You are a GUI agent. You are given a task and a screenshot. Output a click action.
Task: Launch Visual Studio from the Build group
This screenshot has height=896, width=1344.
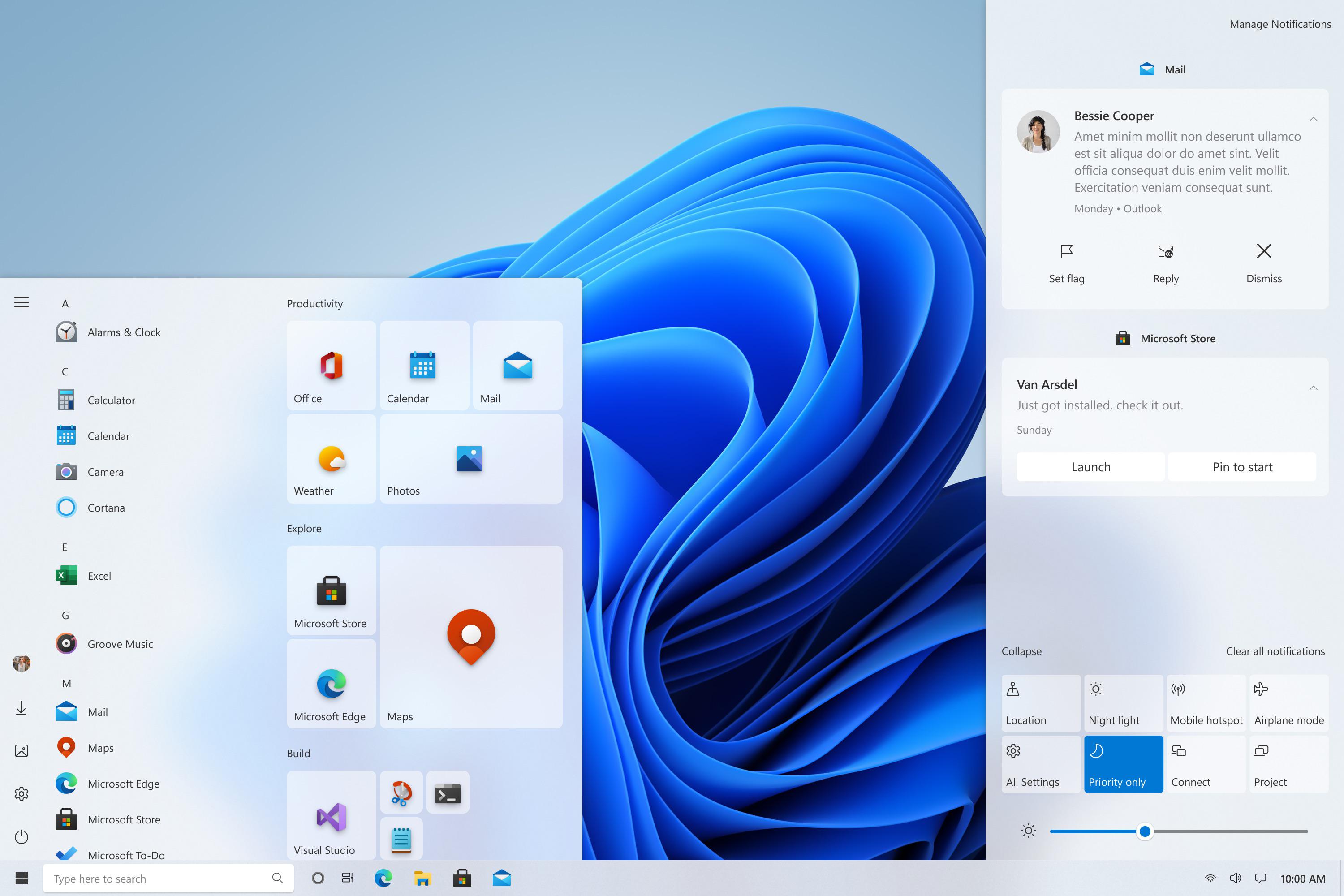[331, 815]
